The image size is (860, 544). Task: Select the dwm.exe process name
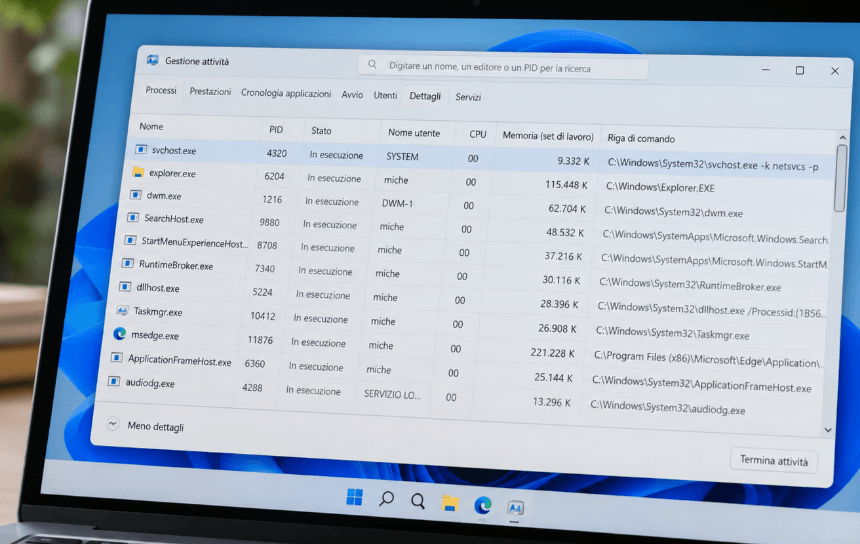(x=164, y=196)
